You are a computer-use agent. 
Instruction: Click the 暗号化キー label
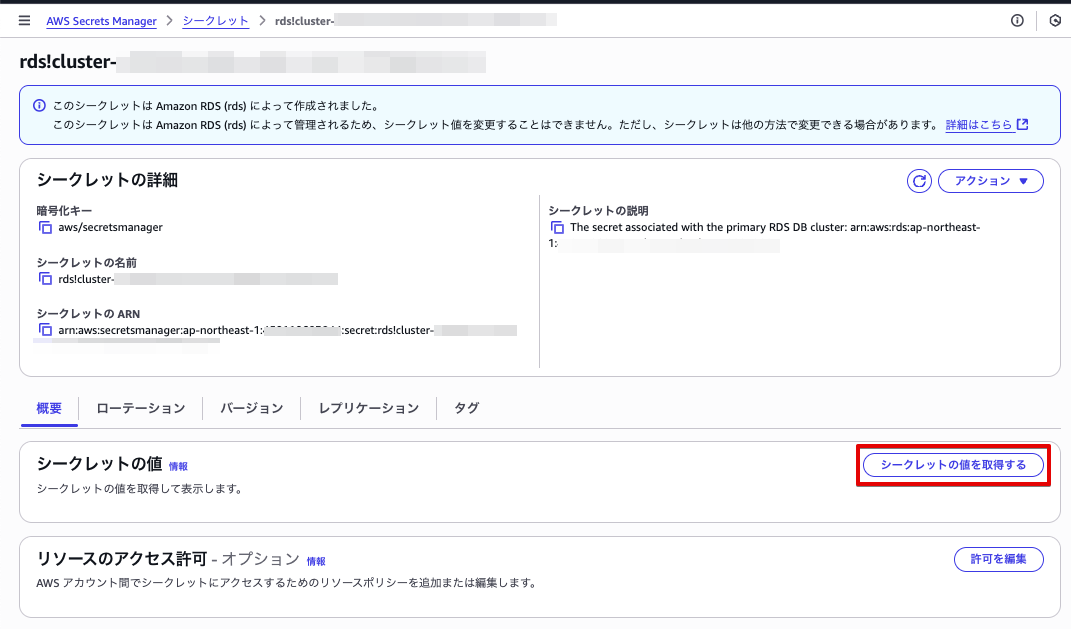click(x=64, y=211)
